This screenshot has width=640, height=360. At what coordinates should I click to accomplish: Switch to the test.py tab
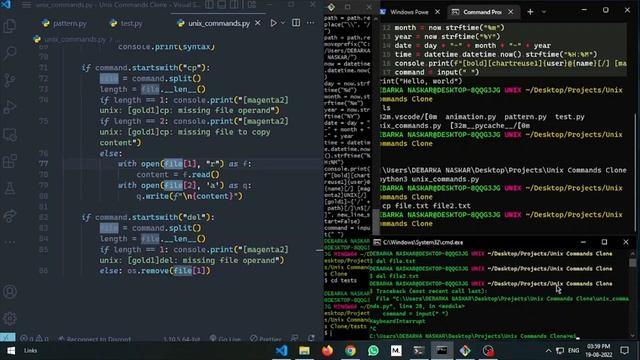(126, 23)
